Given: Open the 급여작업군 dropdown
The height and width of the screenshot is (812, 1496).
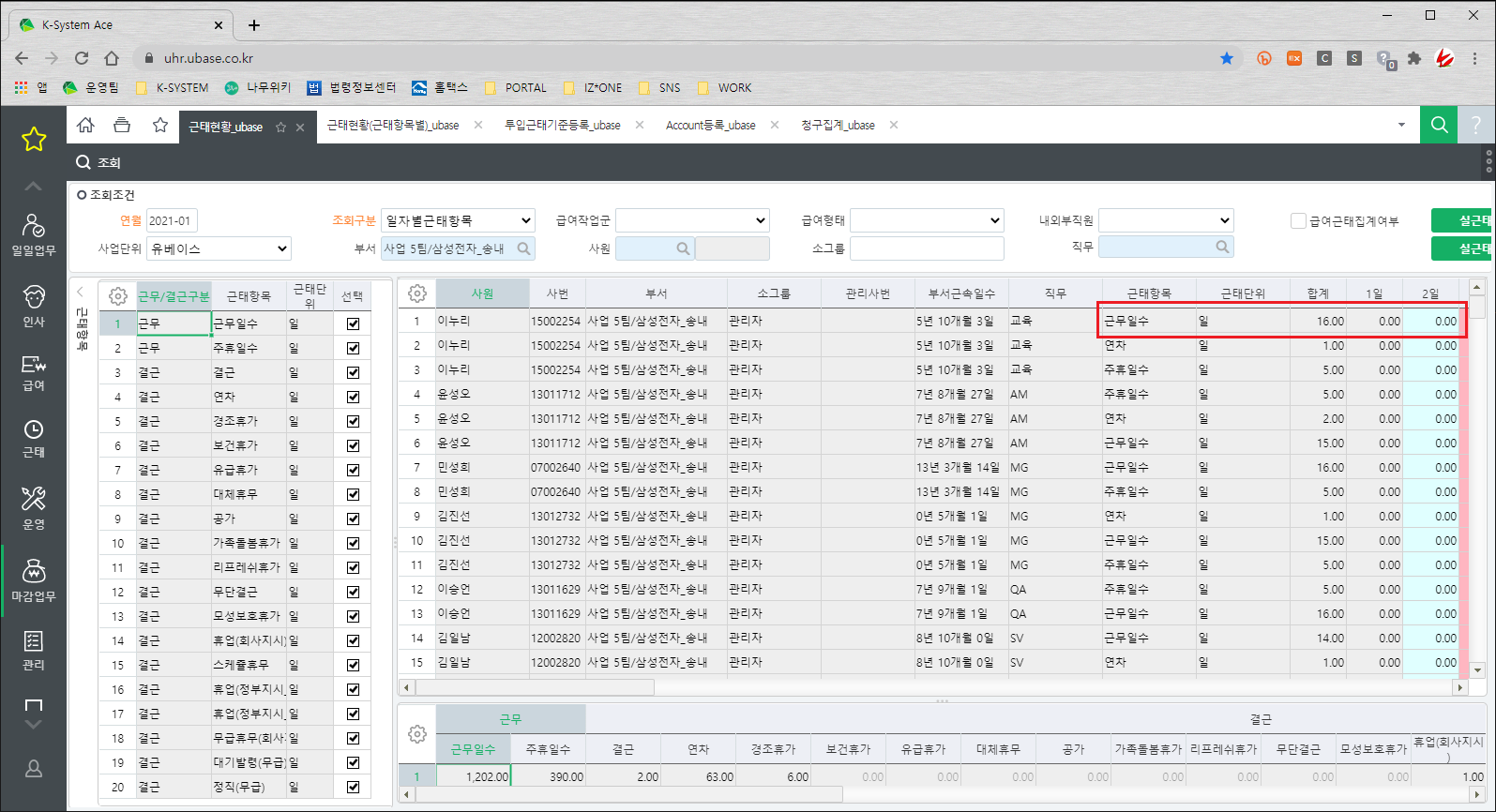Looking at the screenshot, I should (692, 220).
